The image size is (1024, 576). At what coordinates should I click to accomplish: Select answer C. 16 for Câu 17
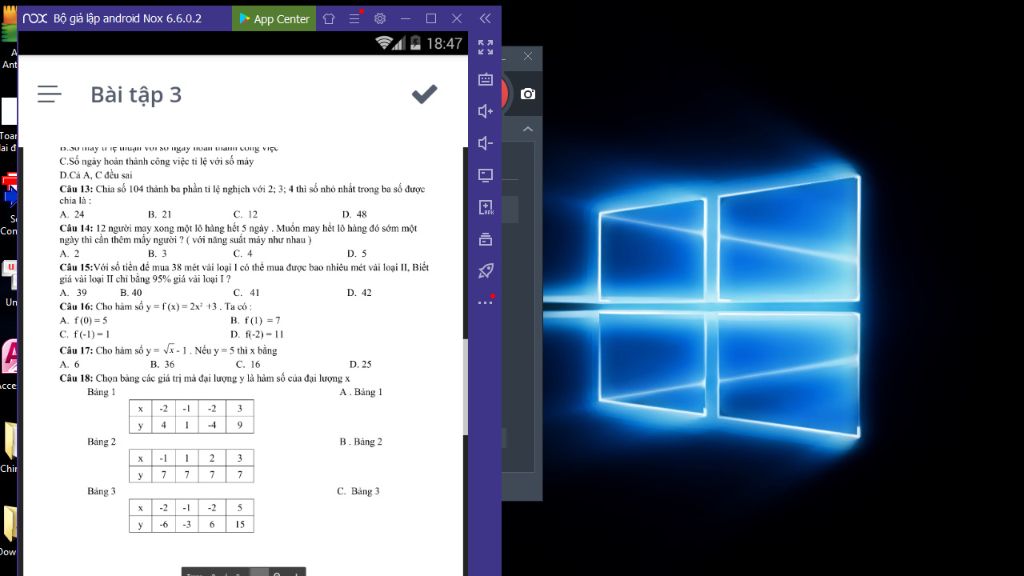pyautogui.click(x=248, y=364)
